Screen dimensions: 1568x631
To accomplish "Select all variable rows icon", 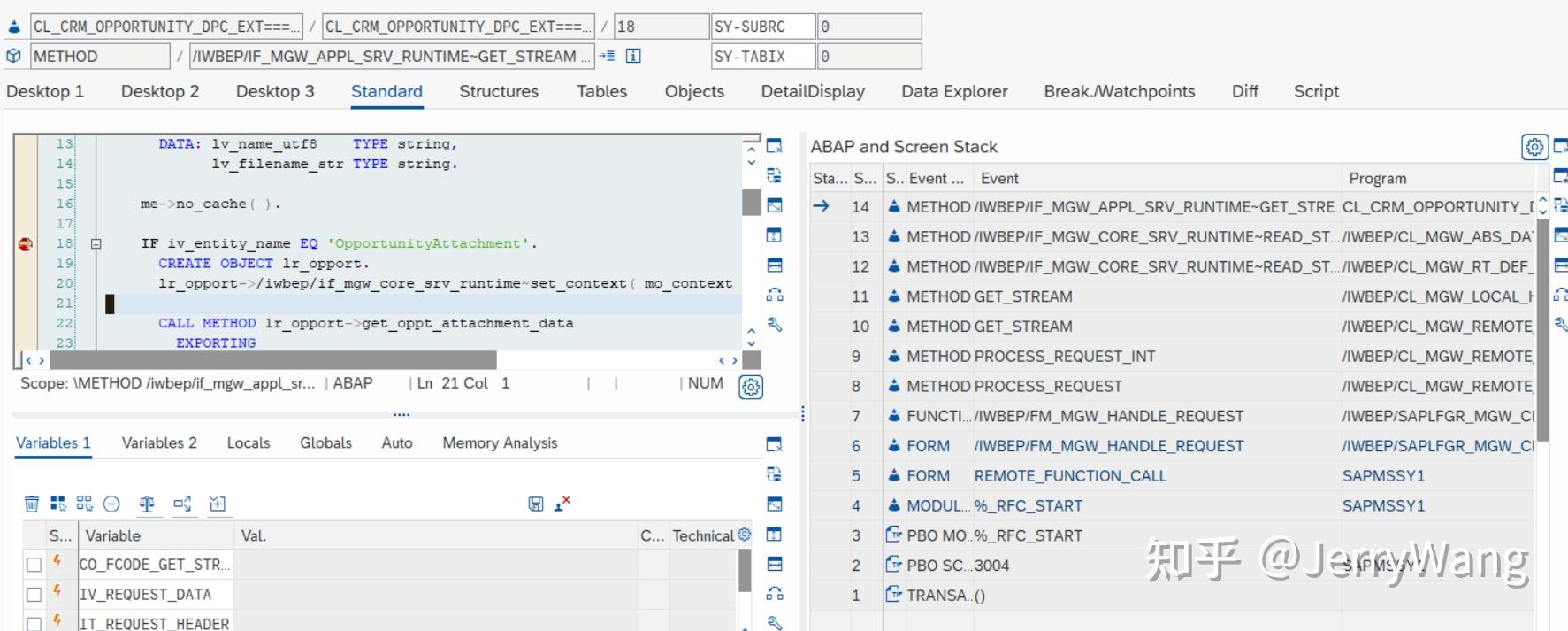I will pyautogui.click(x=58, y=504).
